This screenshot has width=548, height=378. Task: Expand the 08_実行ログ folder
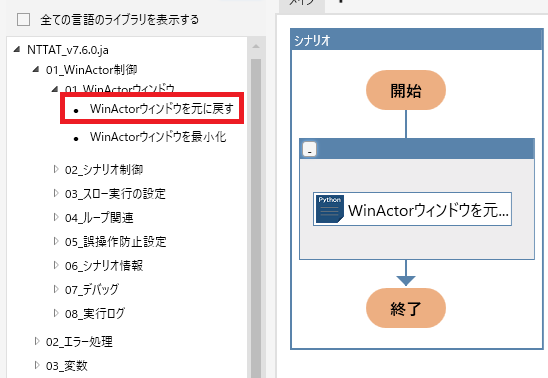(x=56, y=313)
